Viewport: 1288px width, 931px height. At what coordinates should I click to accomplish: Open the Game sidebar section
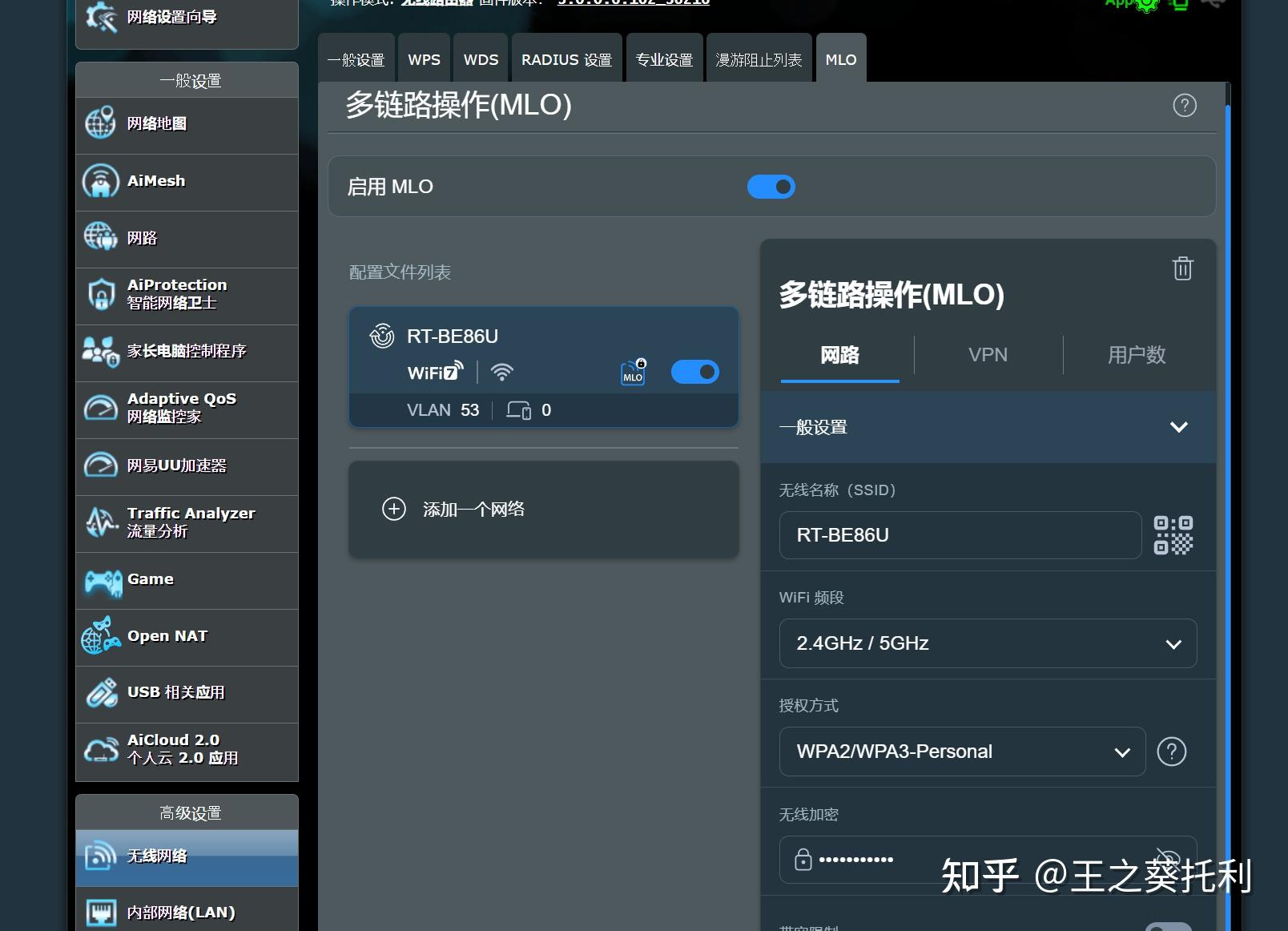(x=149, y=578)
